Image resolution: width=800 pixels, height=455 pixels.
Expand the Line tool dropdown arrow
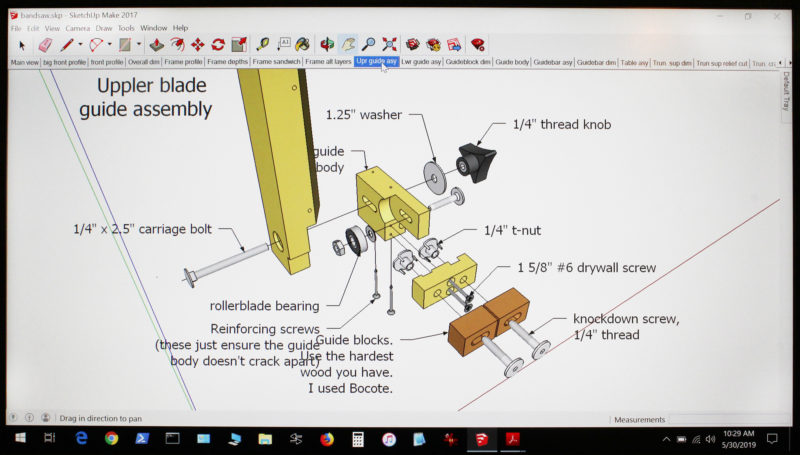(81, 45)
